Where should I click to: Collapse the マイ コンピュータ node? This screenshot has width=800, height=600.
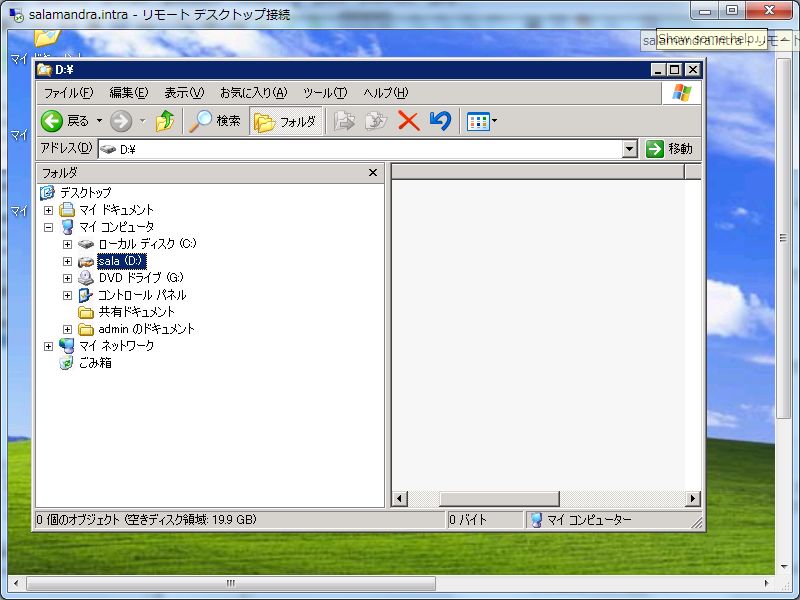(48, 228)
